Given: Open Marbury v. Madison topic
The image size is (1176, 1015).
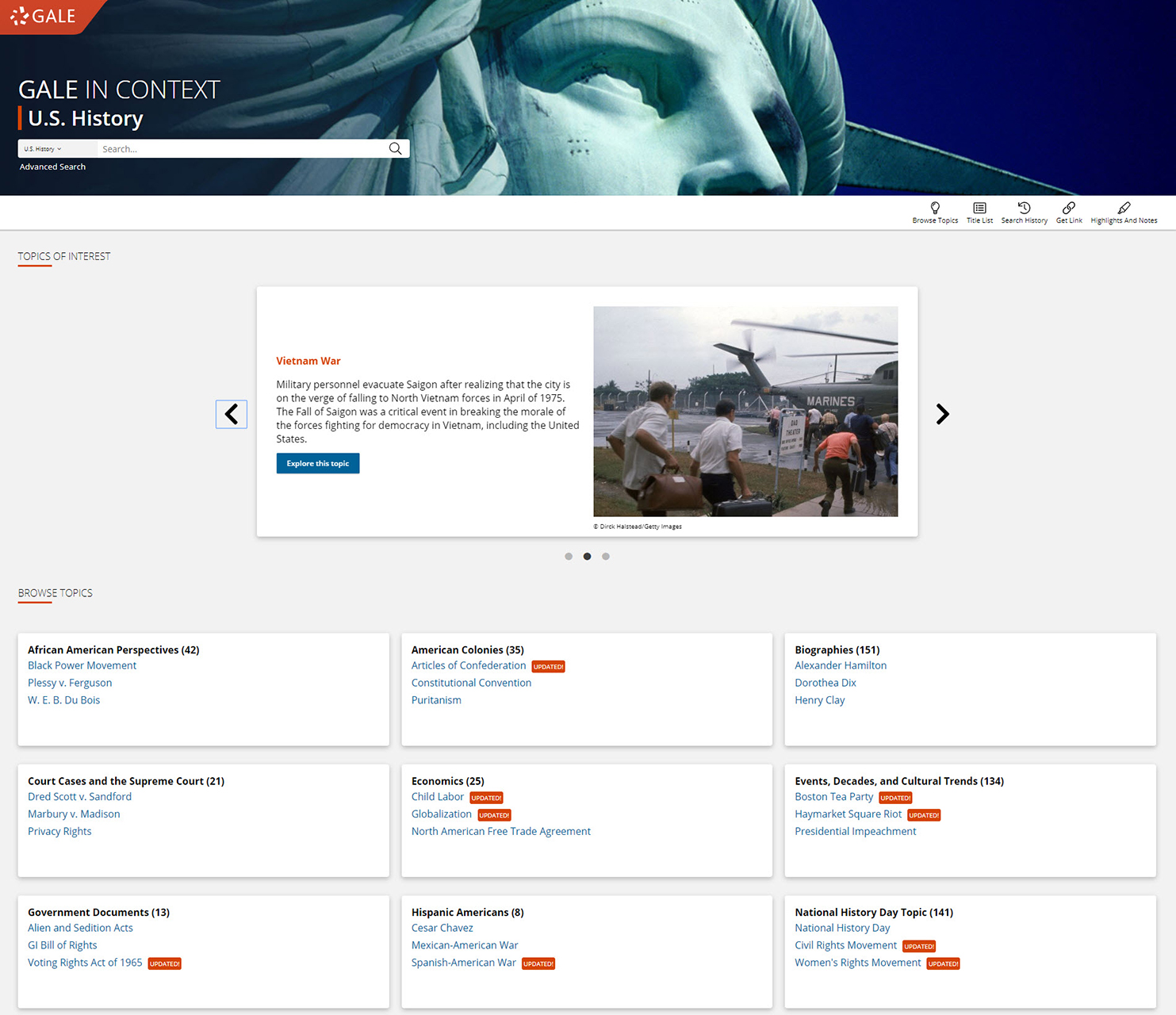Looking at the screenshot, I should tap(74, 814).
